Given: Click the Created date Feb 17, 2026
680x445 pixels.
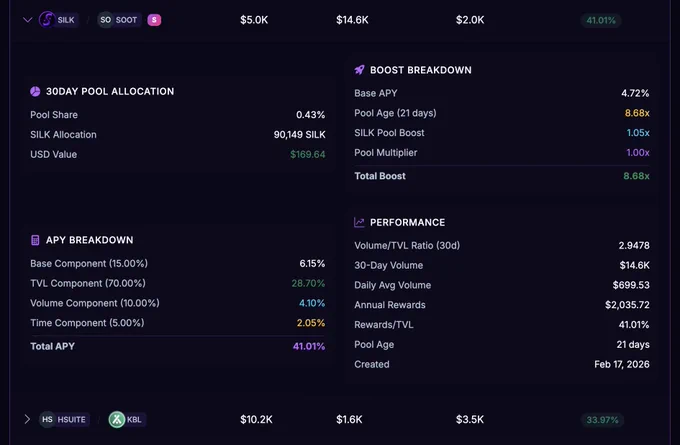Looking at the screenshot, I should (x=622, y=364).
